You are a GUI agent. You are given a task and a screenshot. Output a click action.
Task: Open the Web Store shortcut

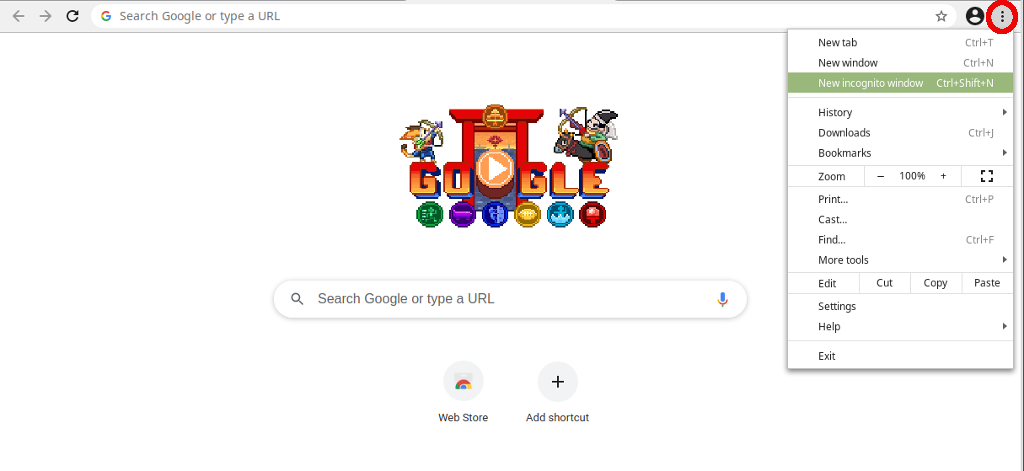click(463, 393)
